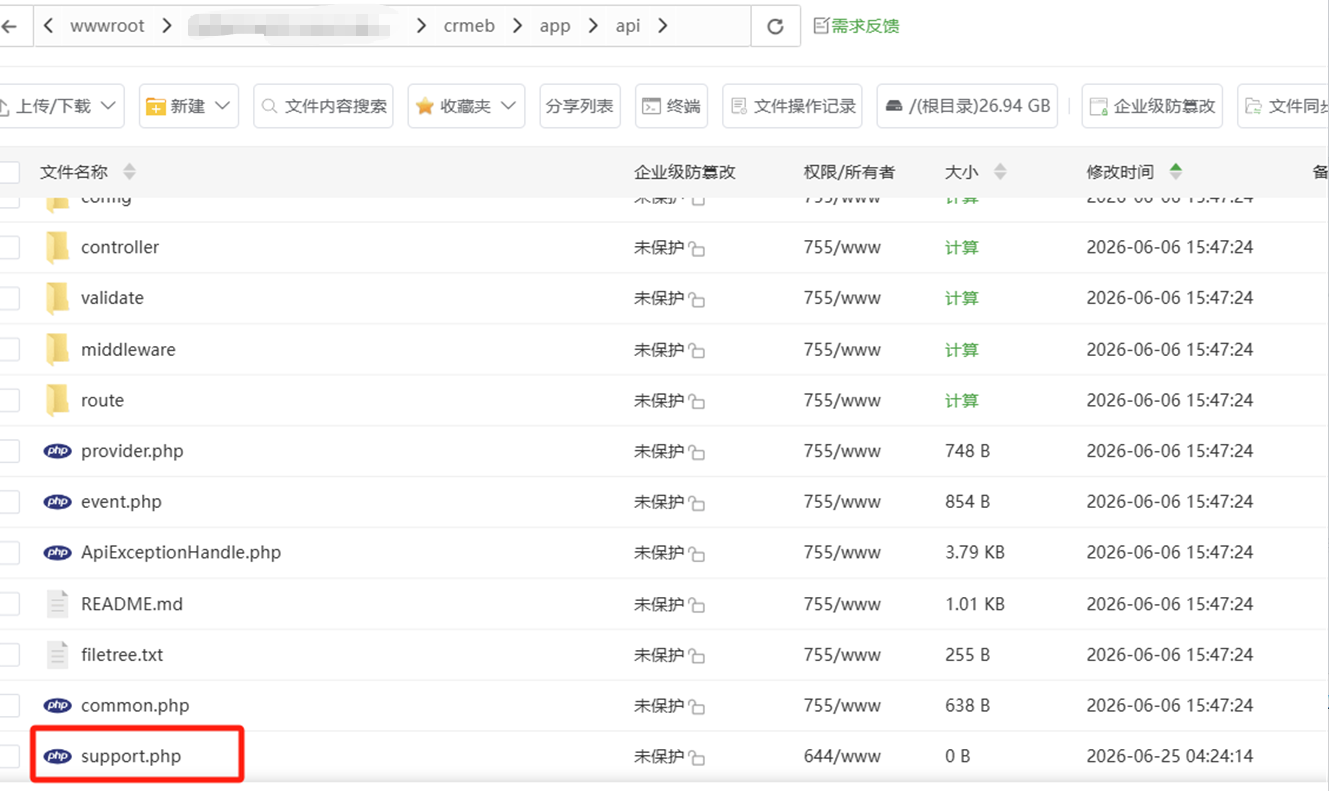Click the refresh icon beside the path bar
The height and width of the screenshot is (791, 1329).
[x=775, y=27]
